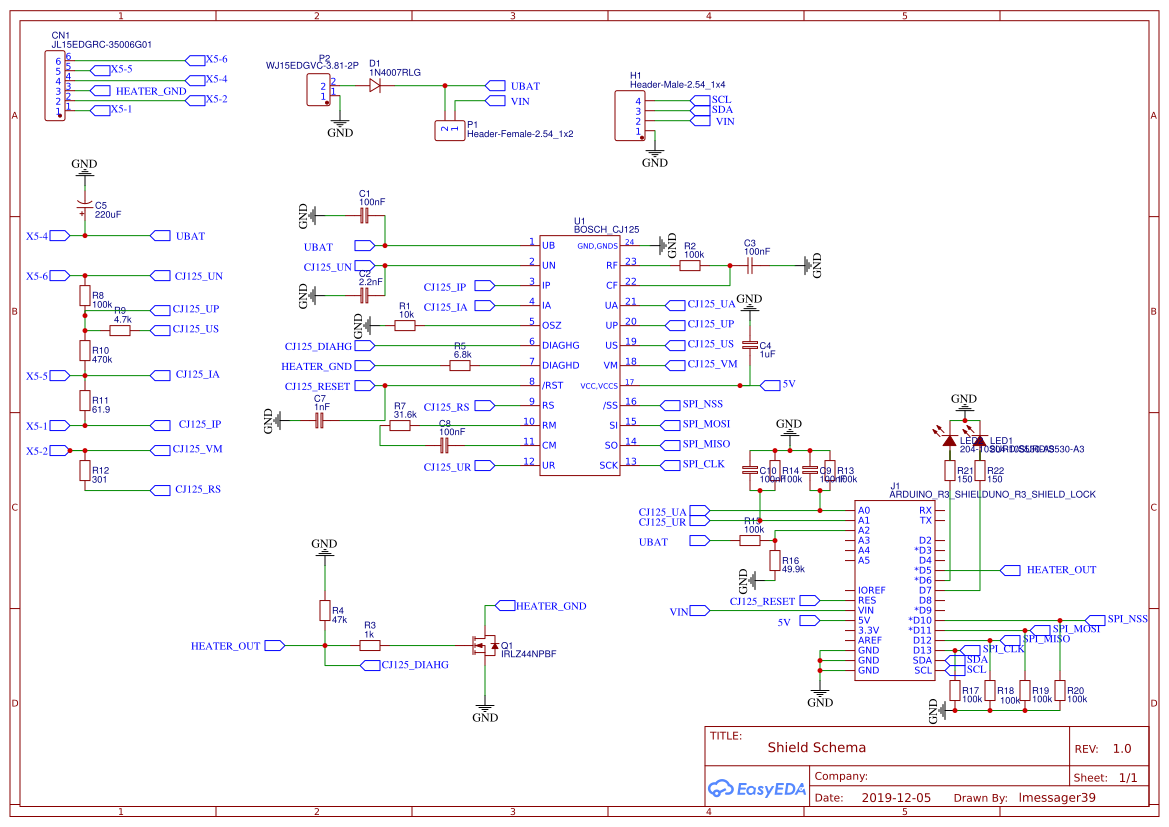The height and width of the screenshot is (827, 1169).
Task: Select the R10 470k resistor symbol
Action: click(85, 351)
